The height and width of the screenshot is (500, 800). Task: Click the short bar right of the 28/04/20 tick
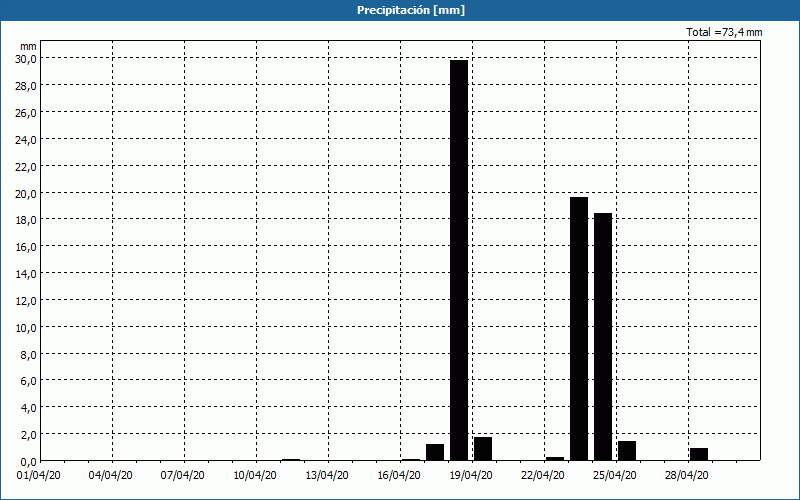tap(698, 454)
